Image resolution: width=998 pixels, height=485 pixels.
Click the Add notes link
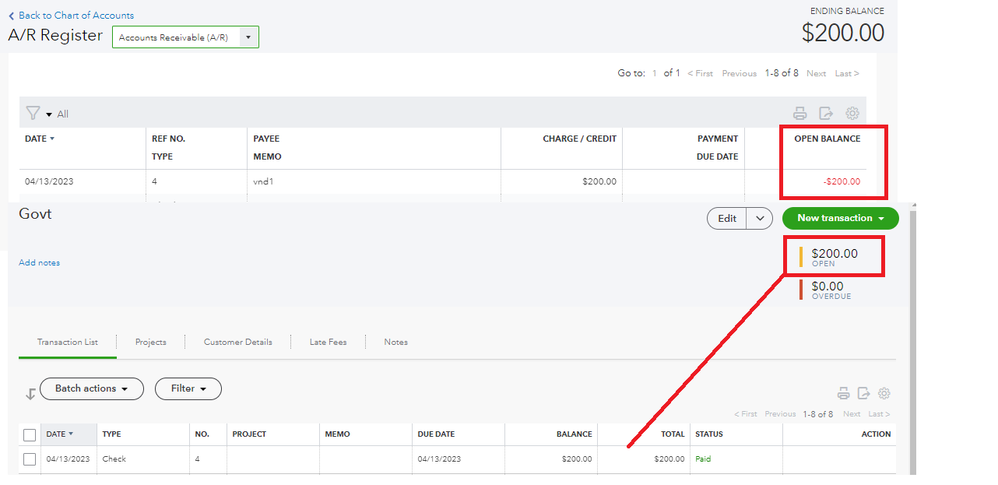[x=39, y=263]
